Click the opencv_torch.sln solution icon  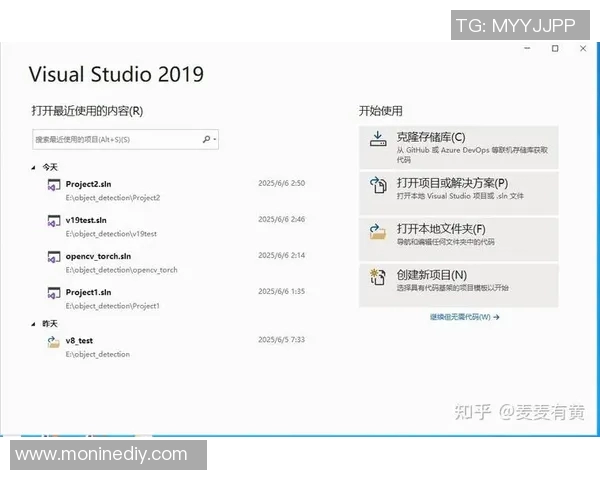pyautogui.click(x=54, y=257)
